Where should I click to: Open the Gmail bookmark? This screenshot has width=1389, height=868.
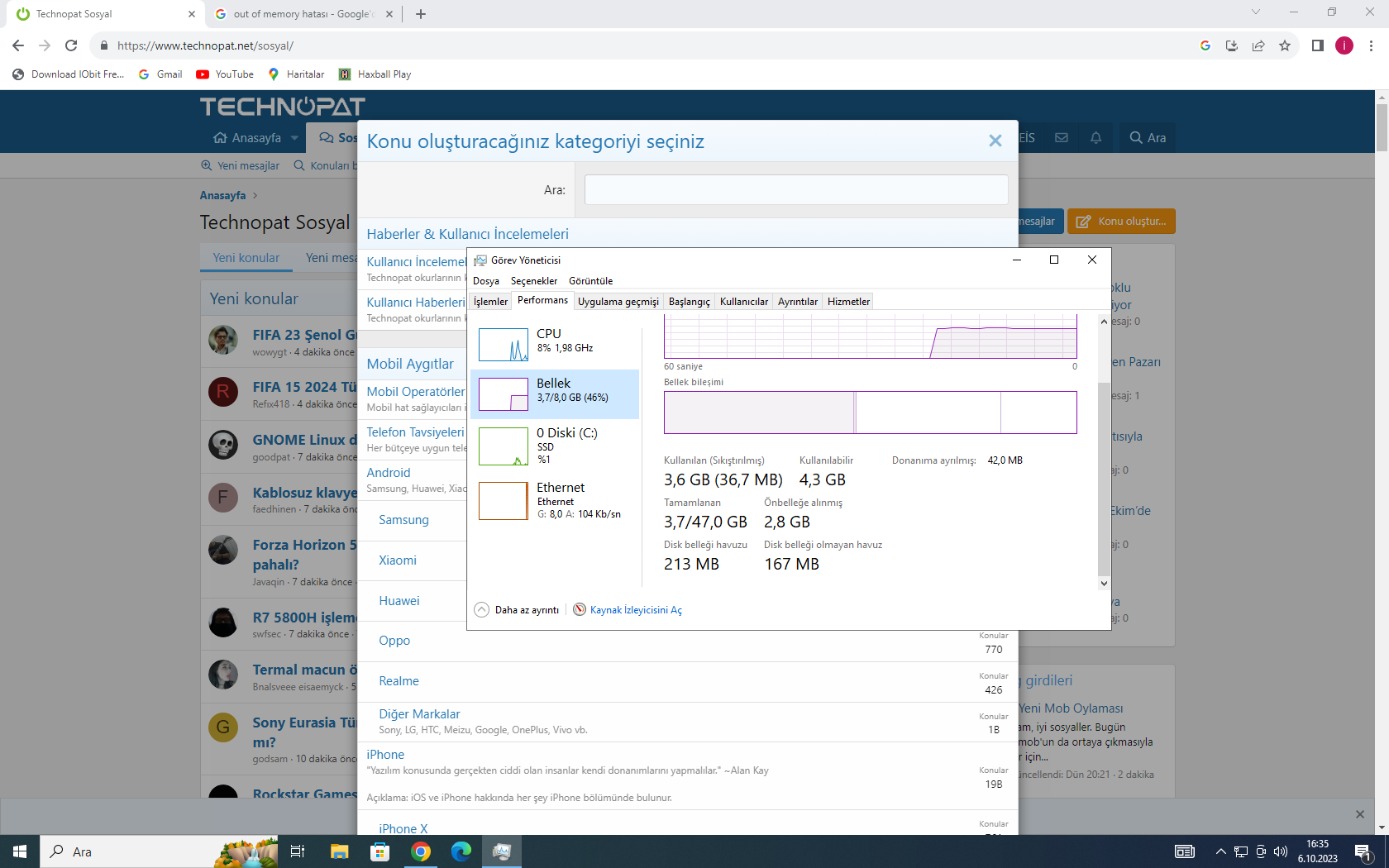pos(160,74)
